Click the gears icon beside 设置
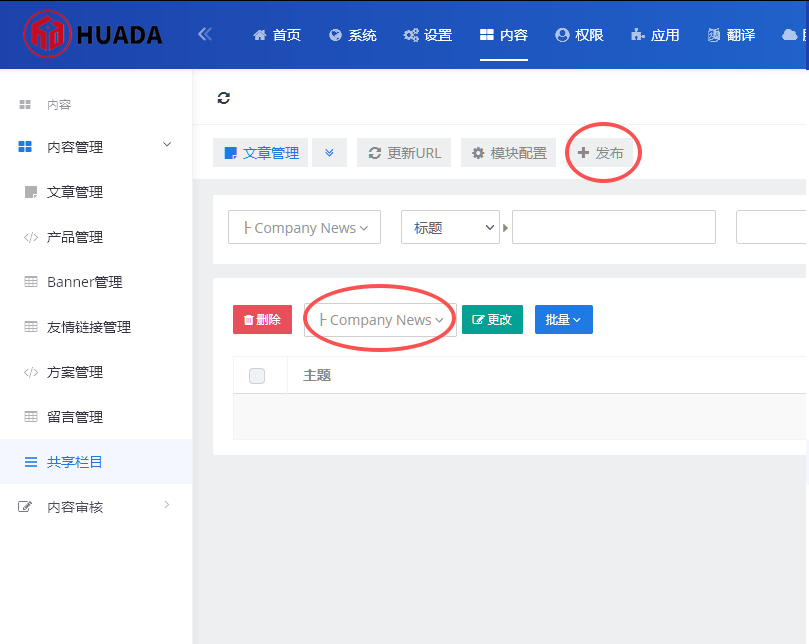 point(411,35)
